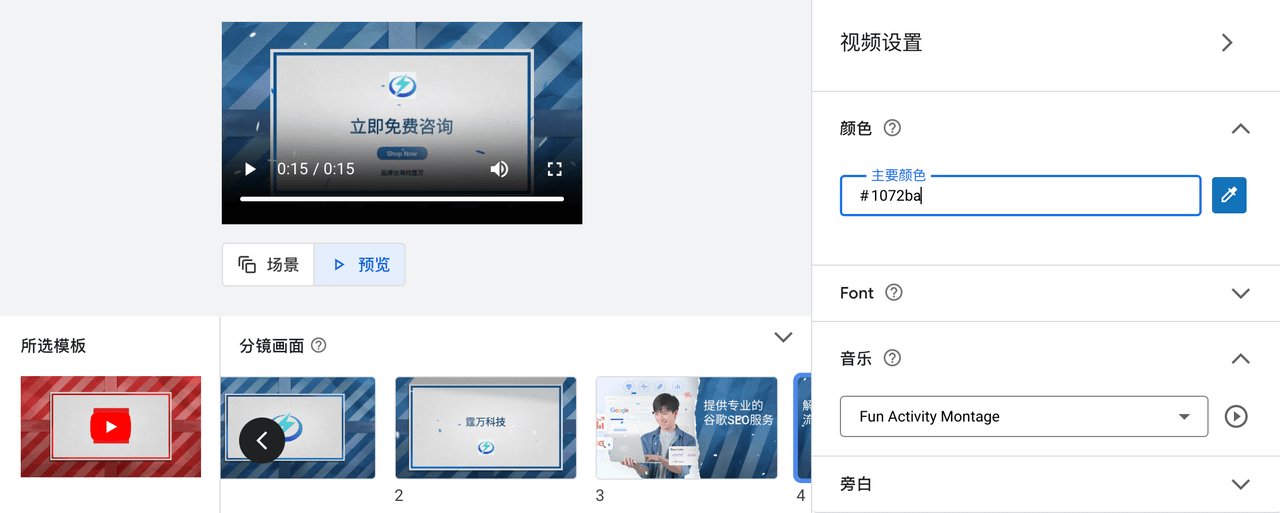Open the Fun Activity Montage music dropdown

1024,416
